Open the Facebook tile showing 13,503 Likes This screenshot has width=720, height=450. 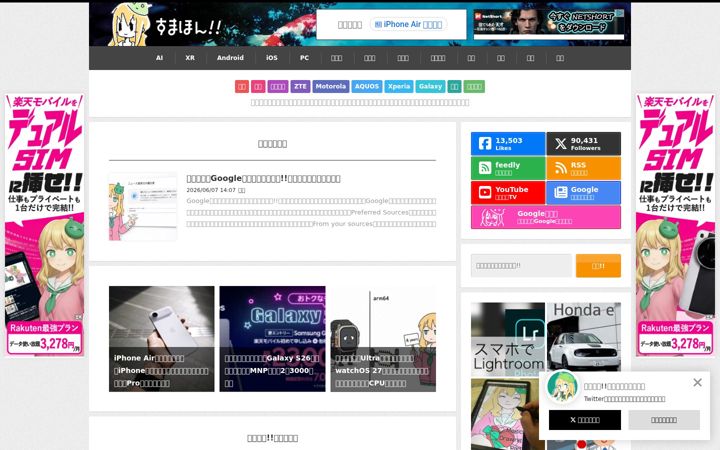pyautogui.click(x=508, y=144)
